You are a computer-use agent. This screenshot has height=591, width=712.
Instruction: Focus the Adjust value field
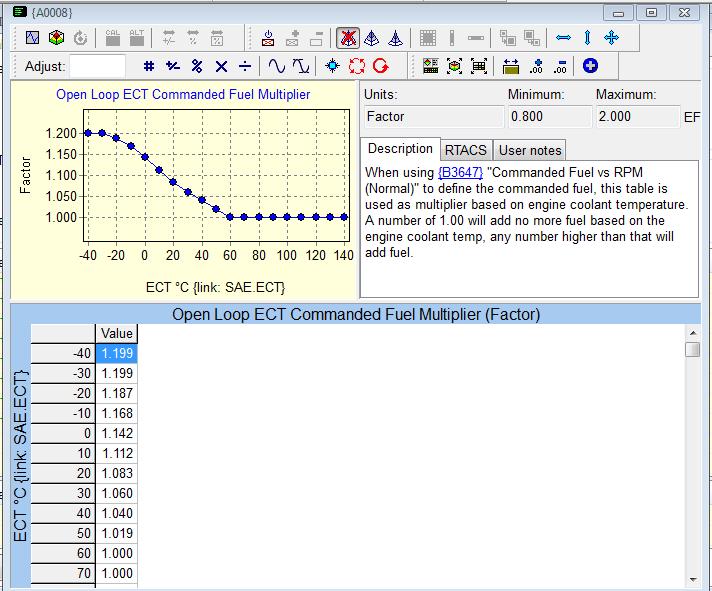[98, 66]
